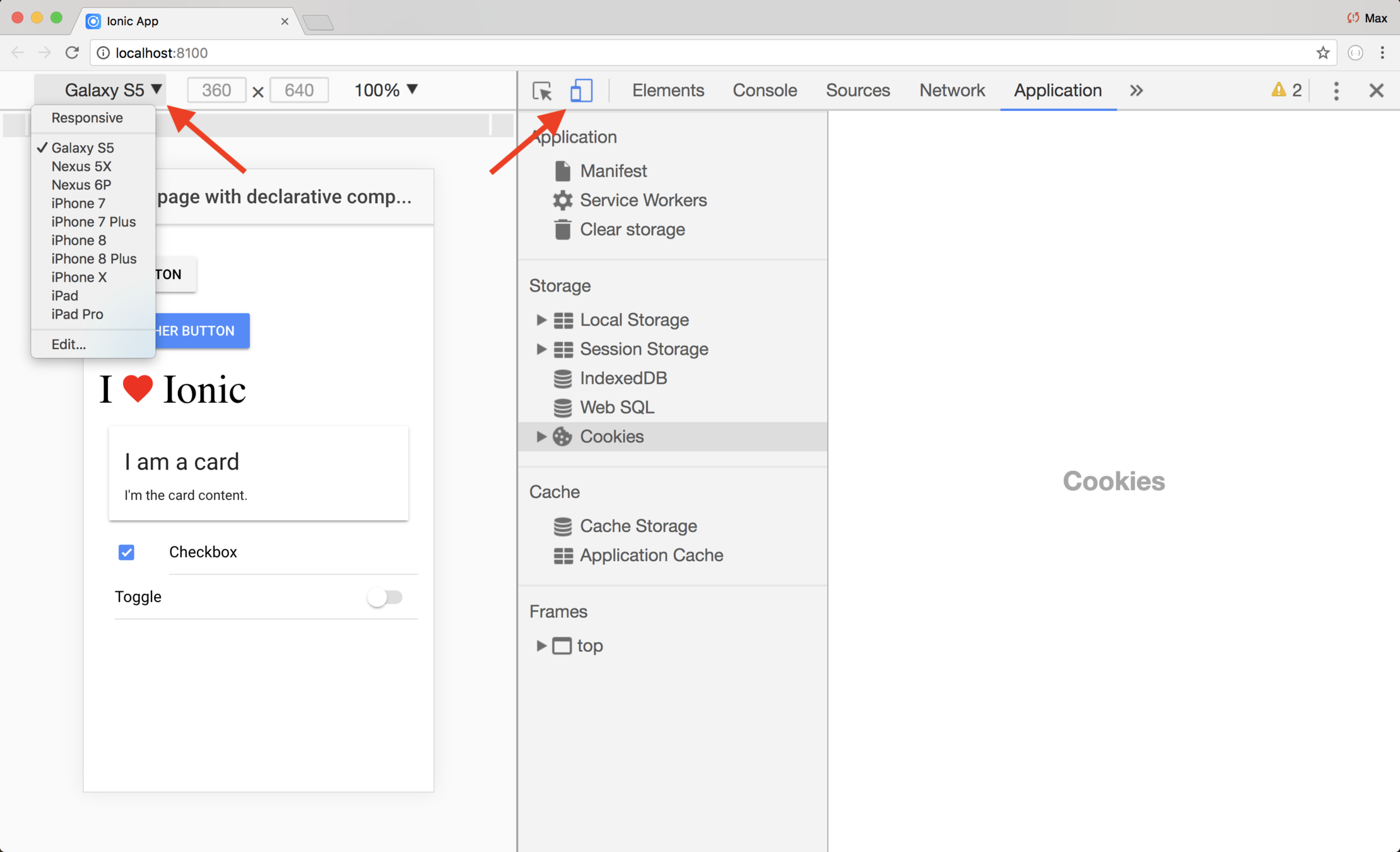Toggle the device toolbar icon

click(x=581, y=91)
